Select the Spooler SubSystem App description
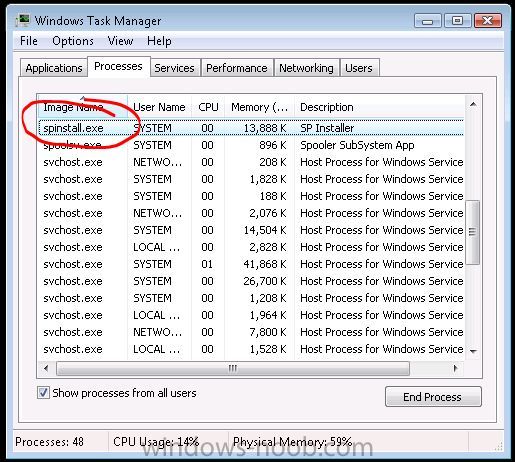 pos(357,145)
